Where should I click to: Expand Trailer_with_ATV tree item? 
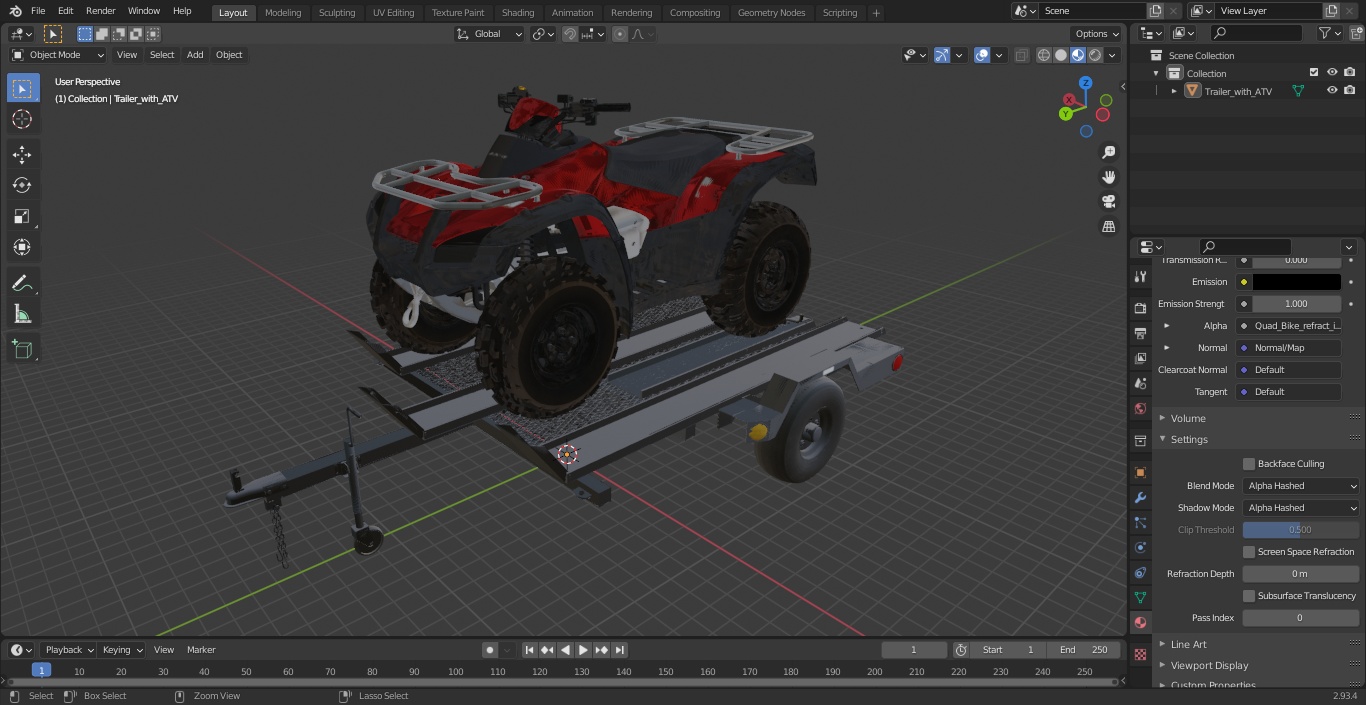1174,91
